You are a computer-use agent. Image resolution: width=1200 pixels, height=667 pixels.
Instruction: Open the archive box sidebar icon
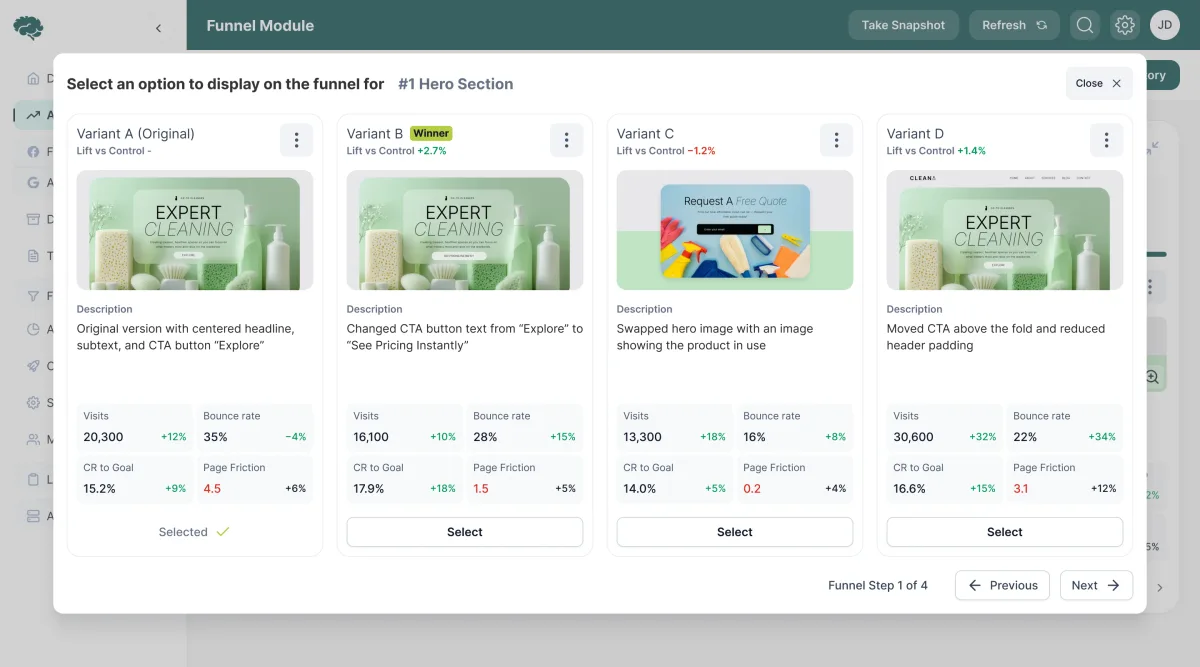[34, 219]
